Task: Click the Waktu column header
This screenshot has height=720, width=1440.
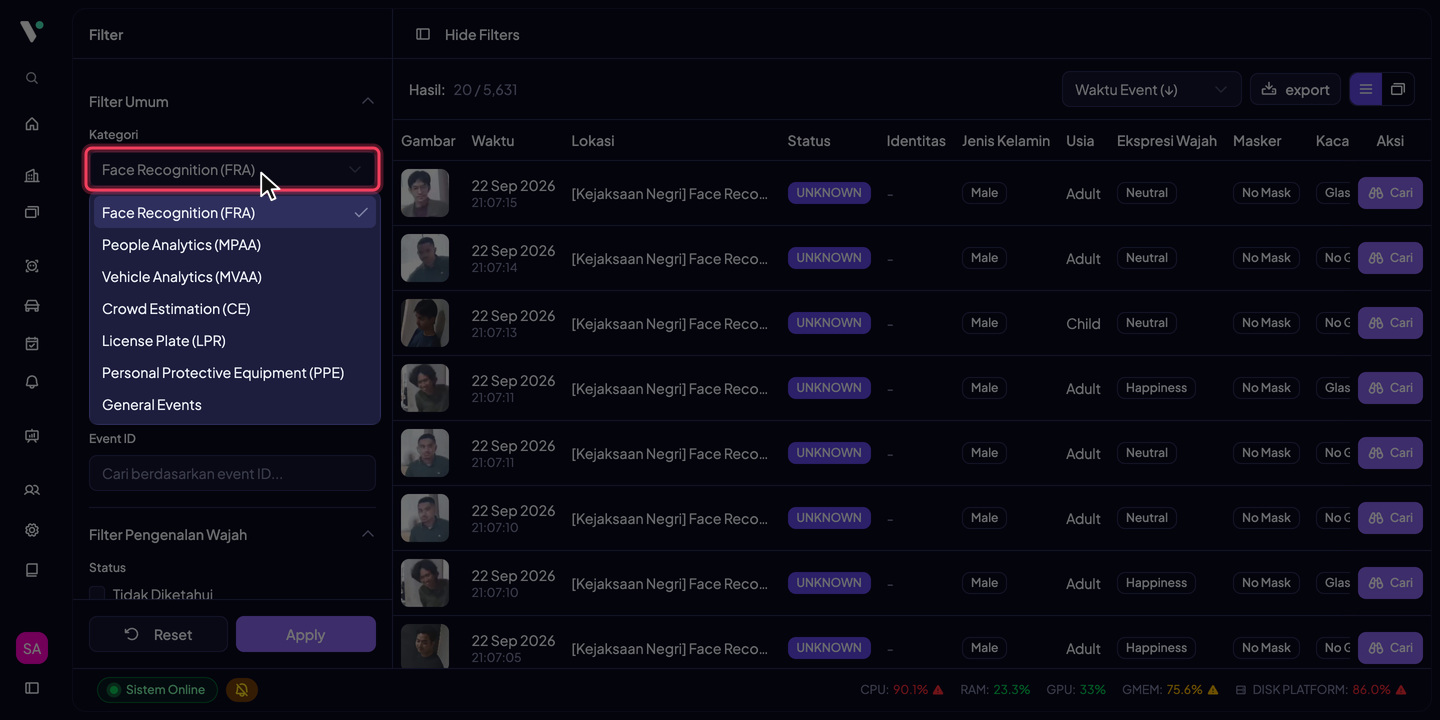Action: (x=493, y=141)
